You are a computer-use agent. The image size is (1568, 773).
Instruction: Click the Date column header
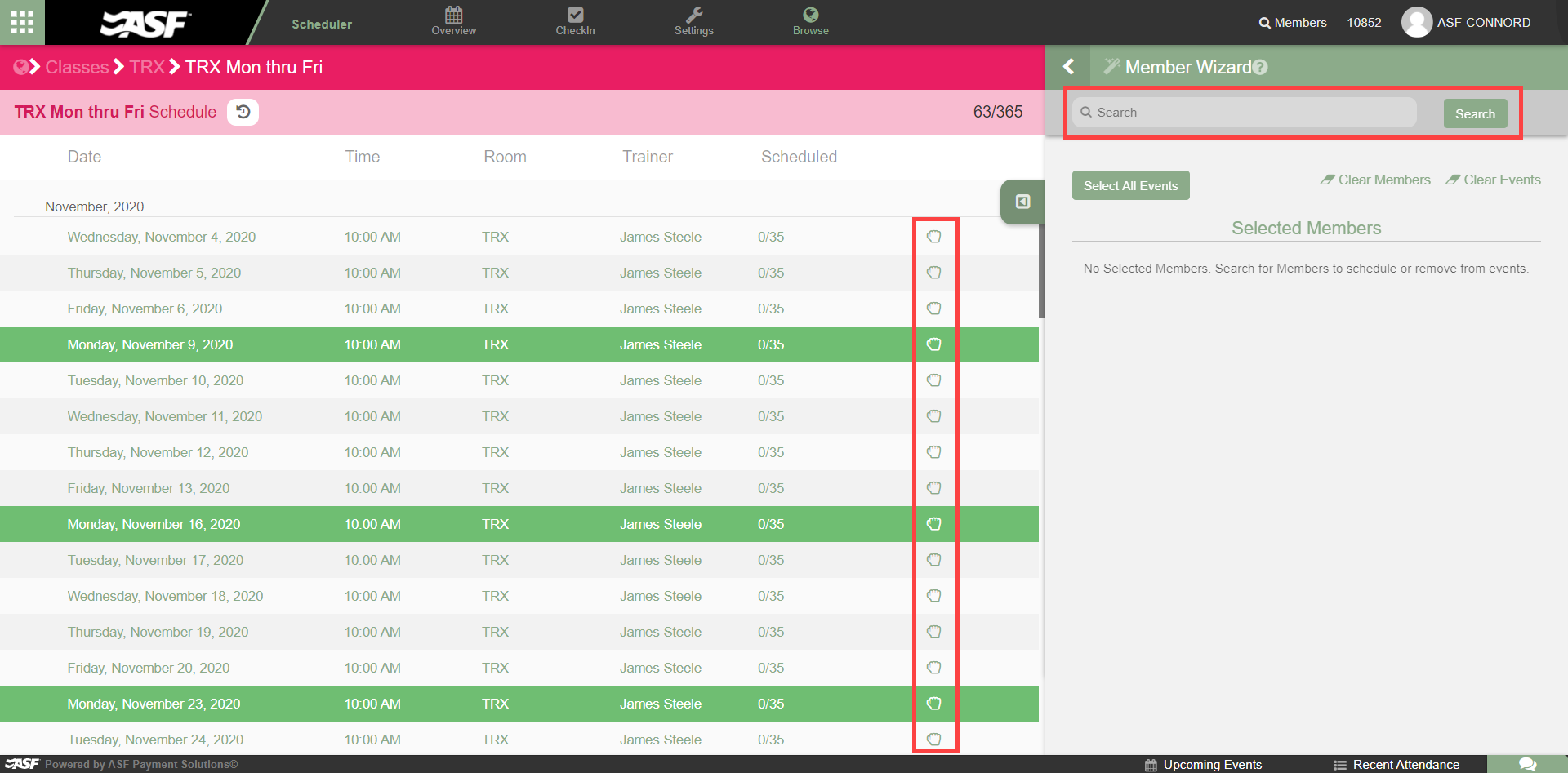(x=84, y=157)
